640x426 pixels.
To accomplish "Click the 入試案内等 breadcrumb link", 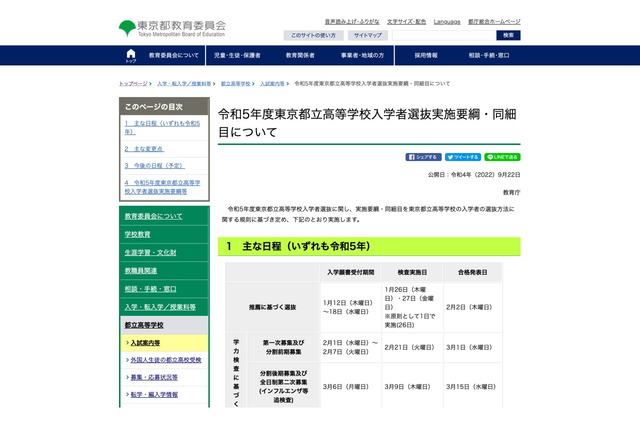I will (272, 84).
